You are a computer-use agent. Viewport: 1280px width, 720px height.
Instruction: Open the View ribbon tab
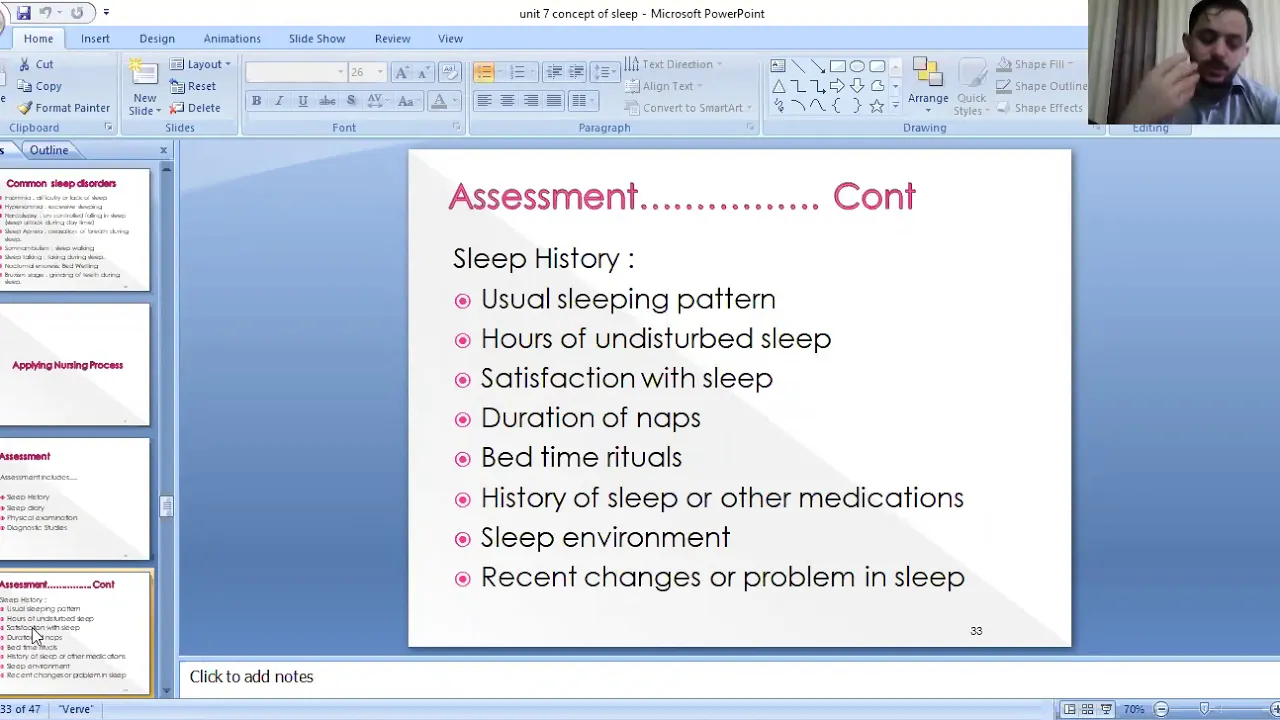[x=450, y=38]
